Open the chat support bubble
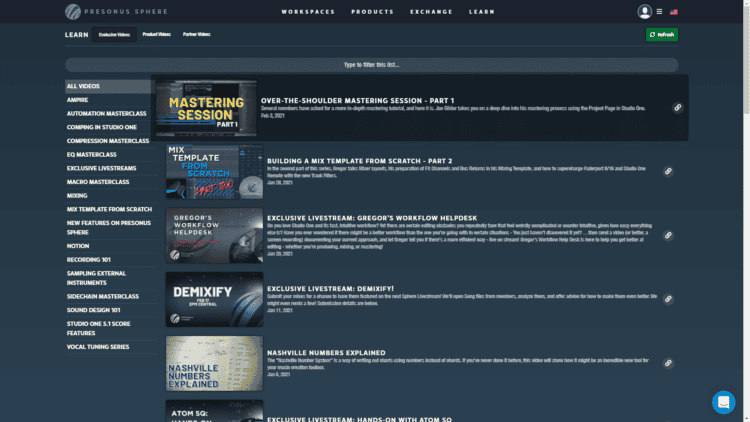Screen dimensions: 750x422 (723, 402)
